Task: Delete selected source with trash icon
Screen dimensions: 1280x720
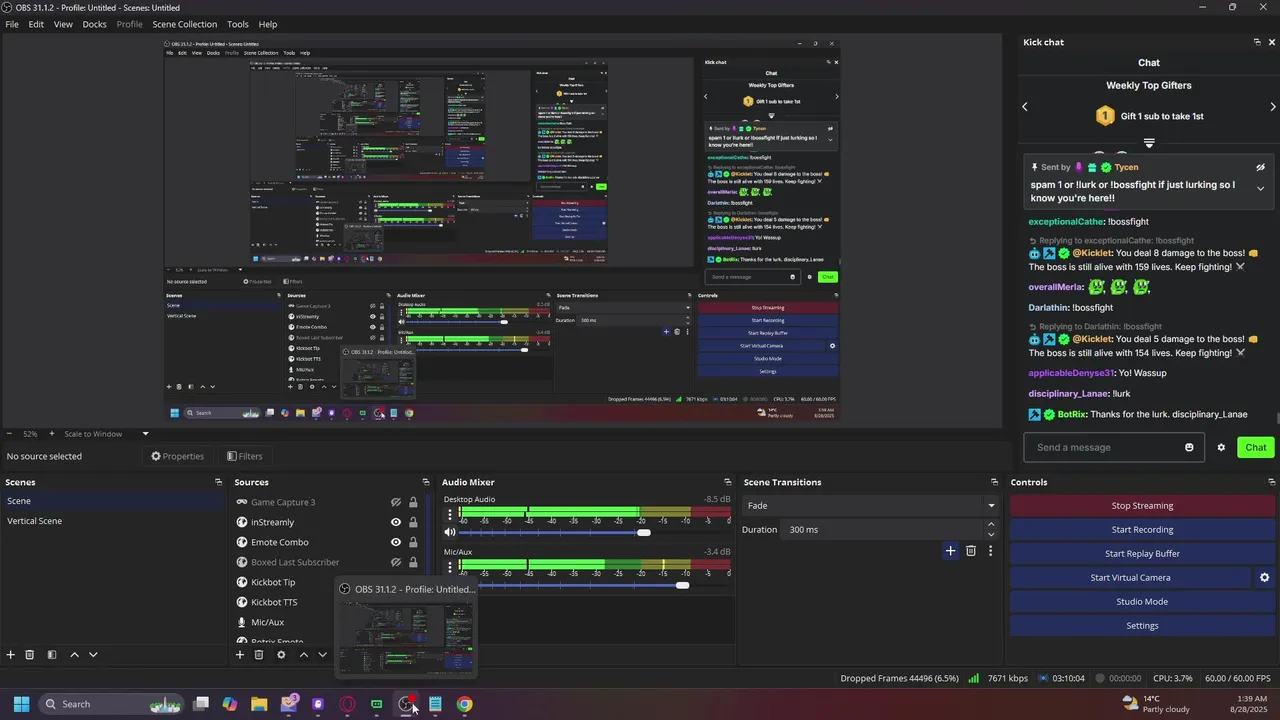Action: (x=259, y=655)
